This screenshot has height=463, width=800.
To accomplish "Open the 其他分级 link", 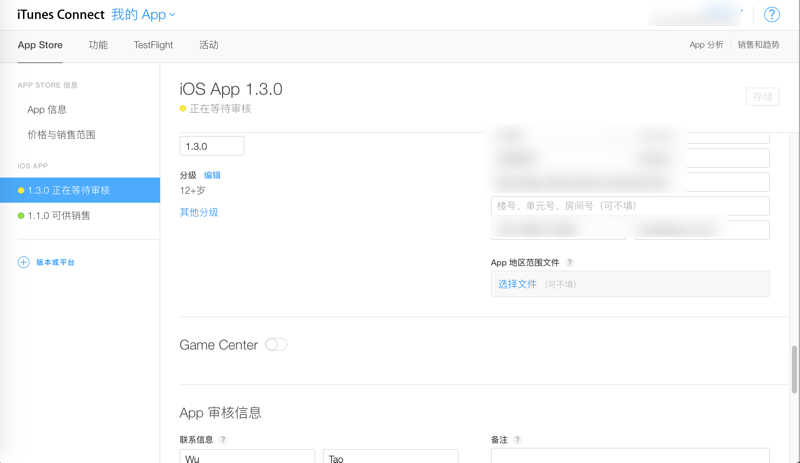I will coord(199,212).
